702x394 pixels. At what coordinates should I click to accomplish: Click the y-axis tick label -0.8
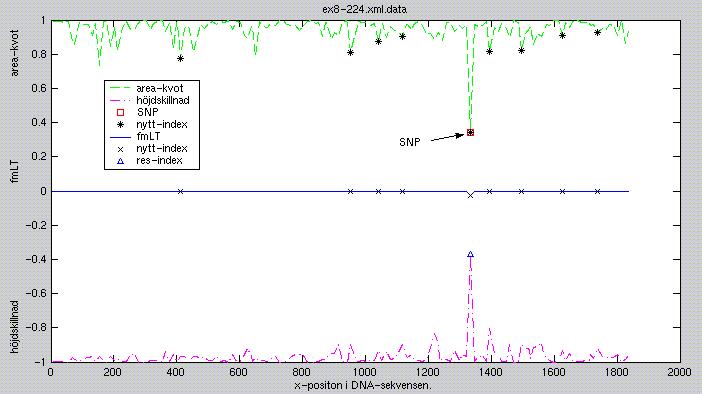point(36,328)
